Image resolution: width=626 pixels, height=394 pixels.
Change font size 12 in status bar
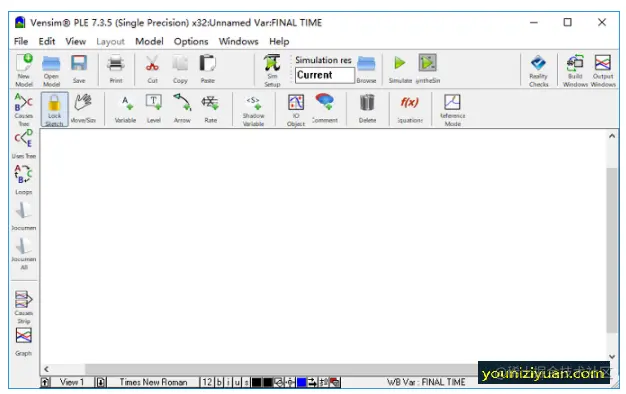click(x=207, y=382)
